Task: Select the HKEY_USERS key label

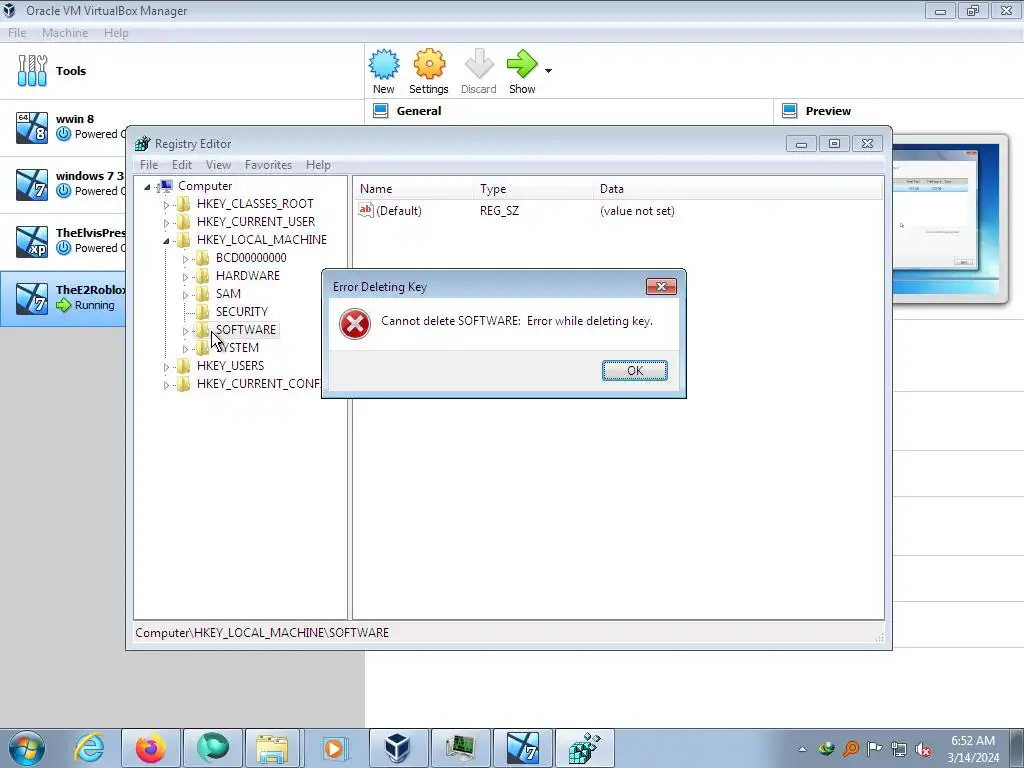Action: click(x=230, y=366)
